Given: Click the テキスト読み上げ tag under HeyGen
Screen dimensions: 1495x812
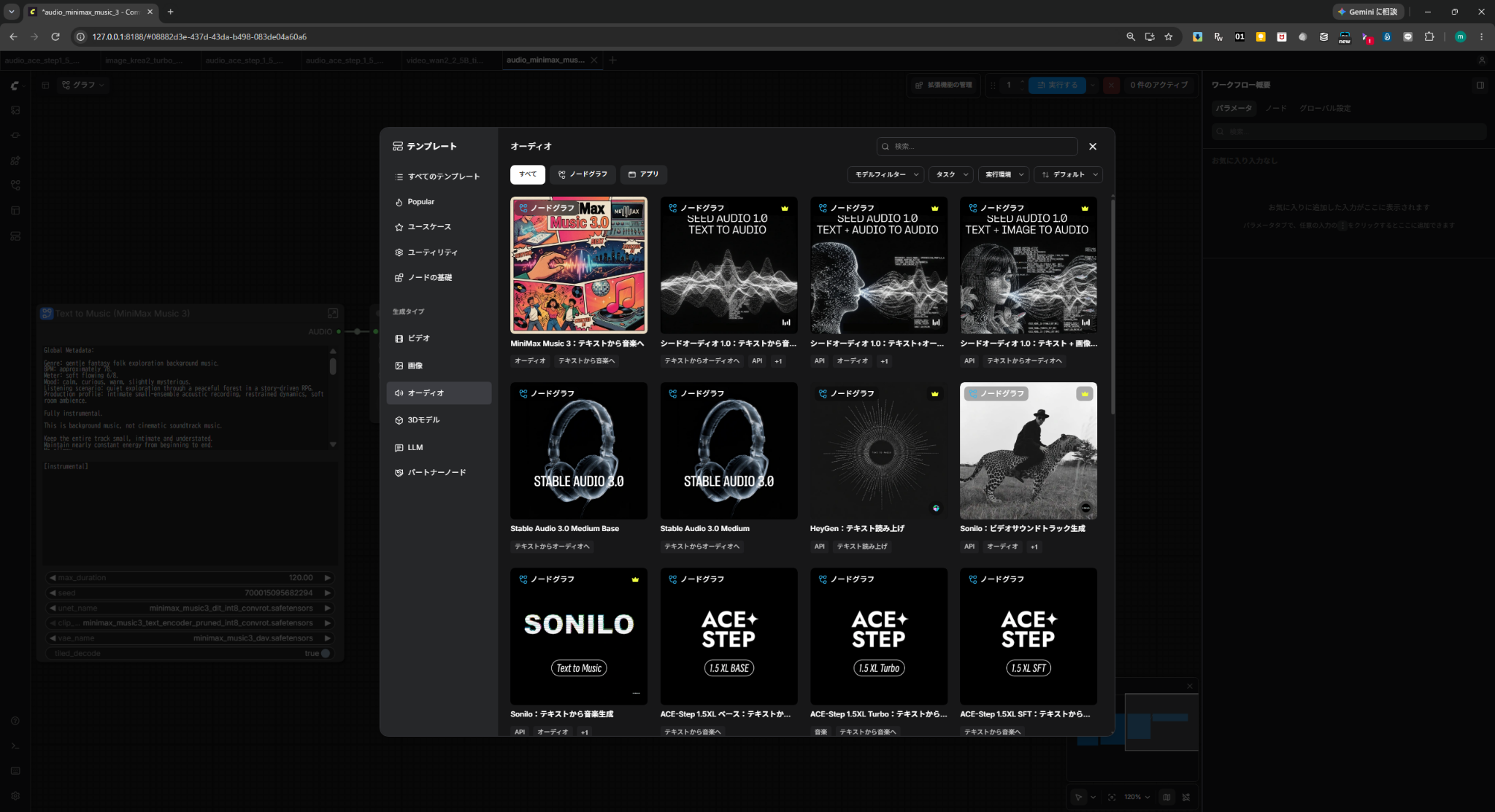Looking at the screenshot, I should click(862, 546).
